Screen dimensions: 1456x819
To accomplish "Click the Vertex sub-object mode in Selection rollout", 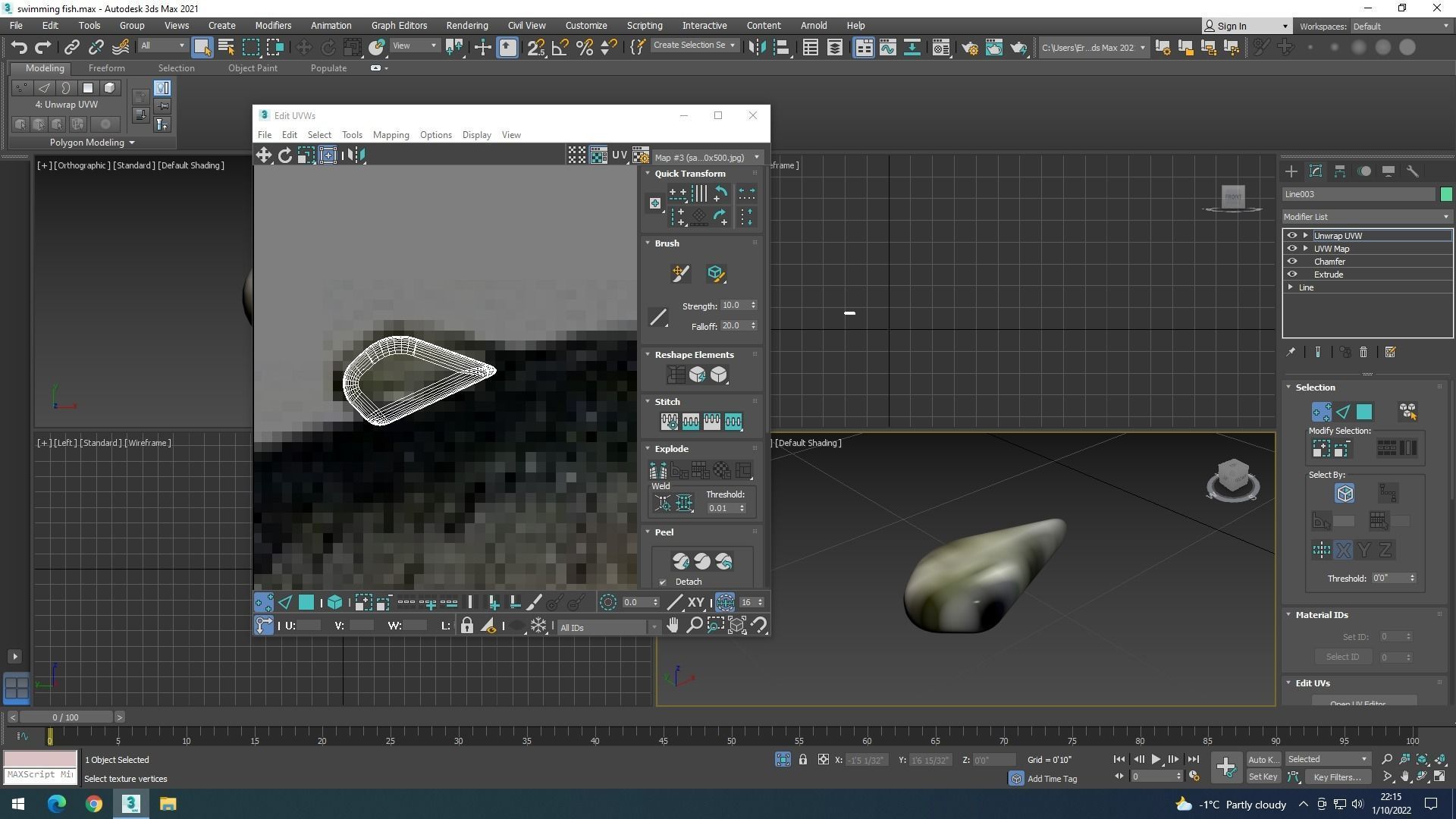I will point(1321,412).
